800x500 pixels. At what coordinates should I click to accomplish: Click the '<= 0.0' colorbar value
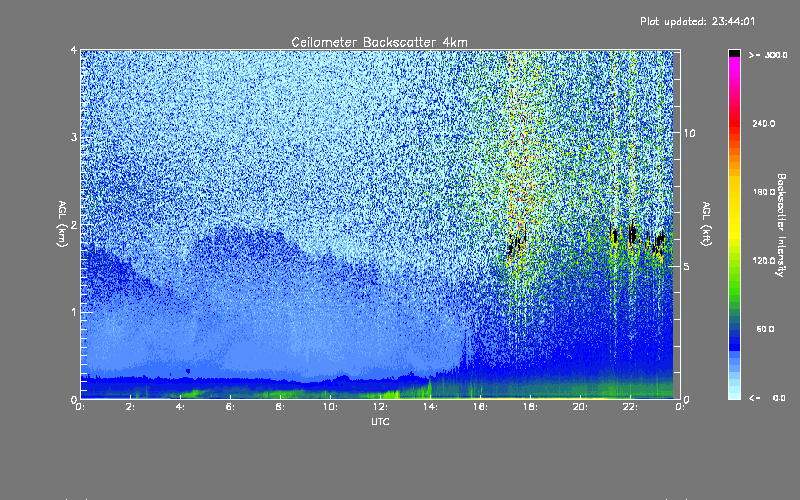pyautogui.click(x=767, y=398)
